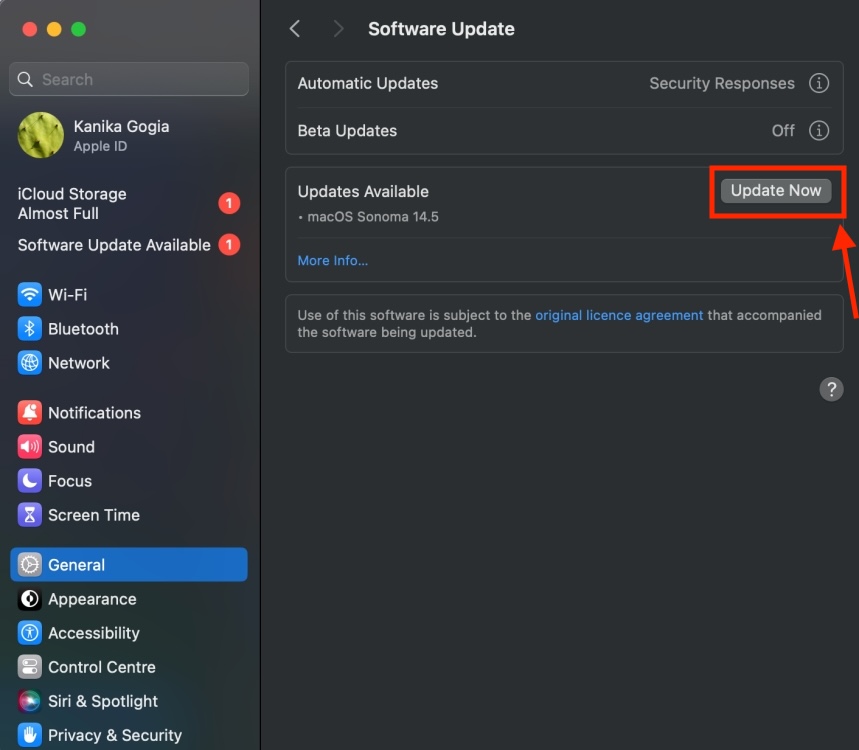Open Beta Updates info button

click(x=819, y=130)
